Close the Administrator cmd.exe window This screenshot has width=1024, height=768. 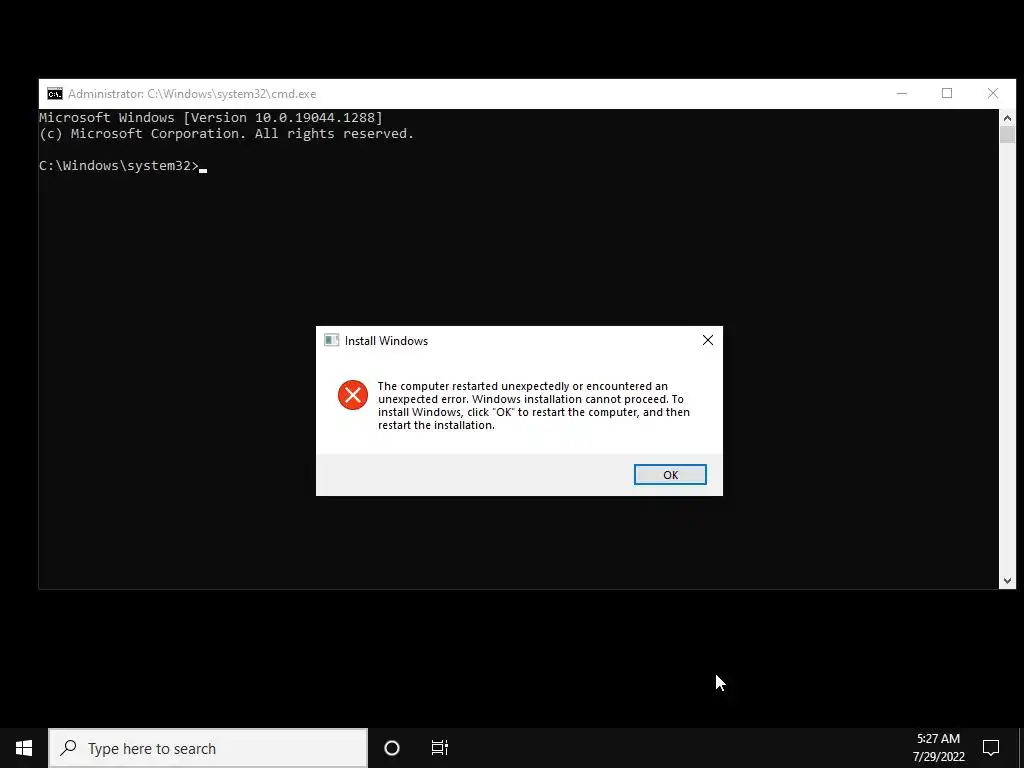coord(993,93)
